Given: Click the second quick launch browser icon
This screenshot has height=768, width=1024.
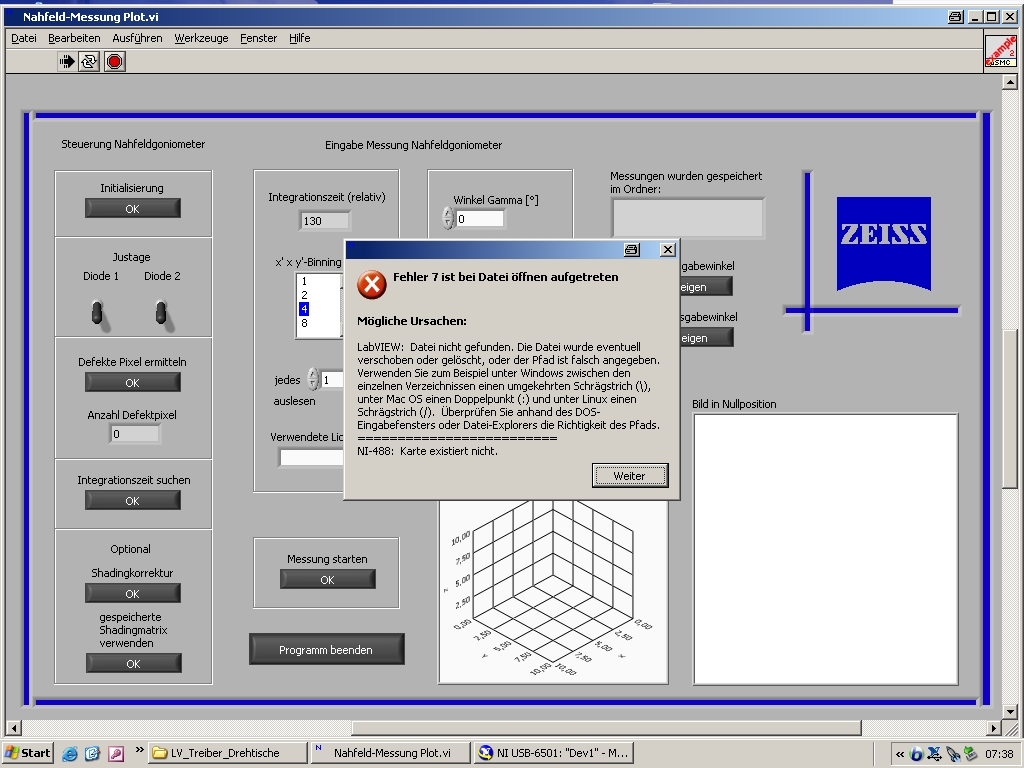Looking at the screenshot, I should pyautogui.click(x=92, y=754).
